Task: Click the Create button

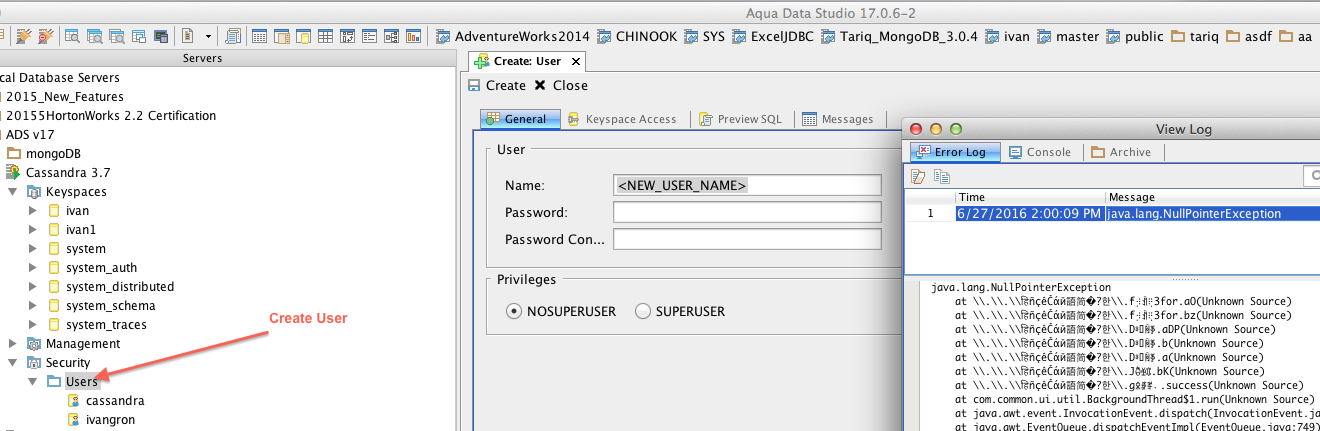Action: click(497, 85)
